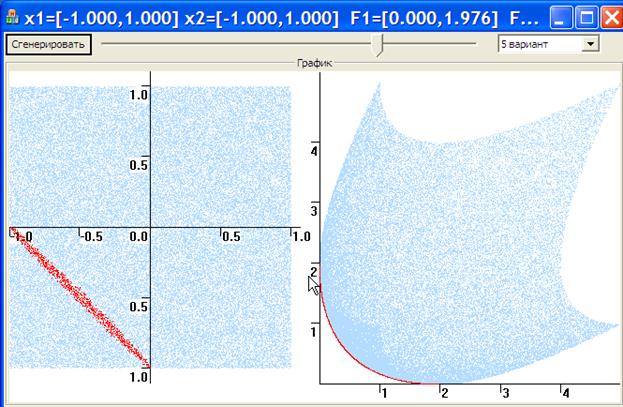
Task: Click the '4' label on right plot horizontal axis
Action: (x=566, y=393)
